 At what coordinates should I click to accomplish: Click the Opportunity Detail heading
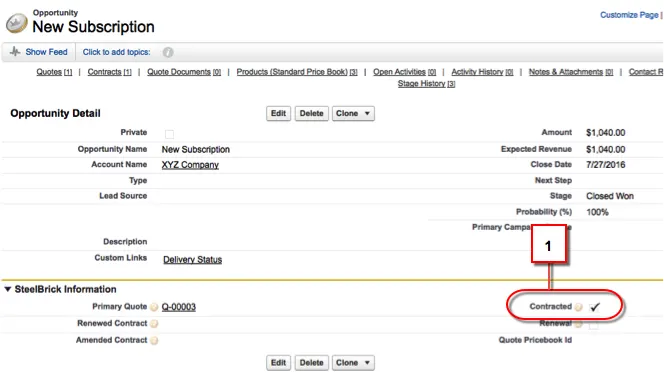pyautogui.click(x=55, y=113)
